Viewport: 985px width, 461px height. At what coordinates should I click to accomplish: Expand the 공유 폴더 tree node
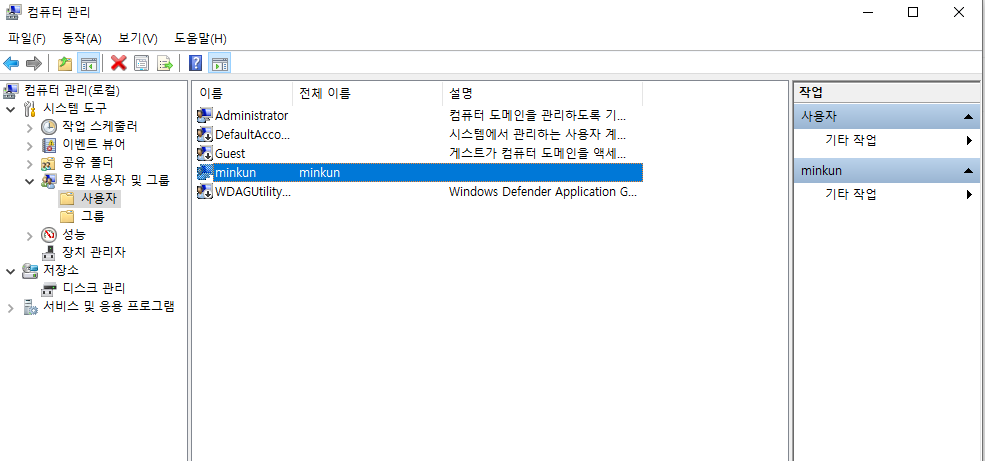tap(30, 164)
